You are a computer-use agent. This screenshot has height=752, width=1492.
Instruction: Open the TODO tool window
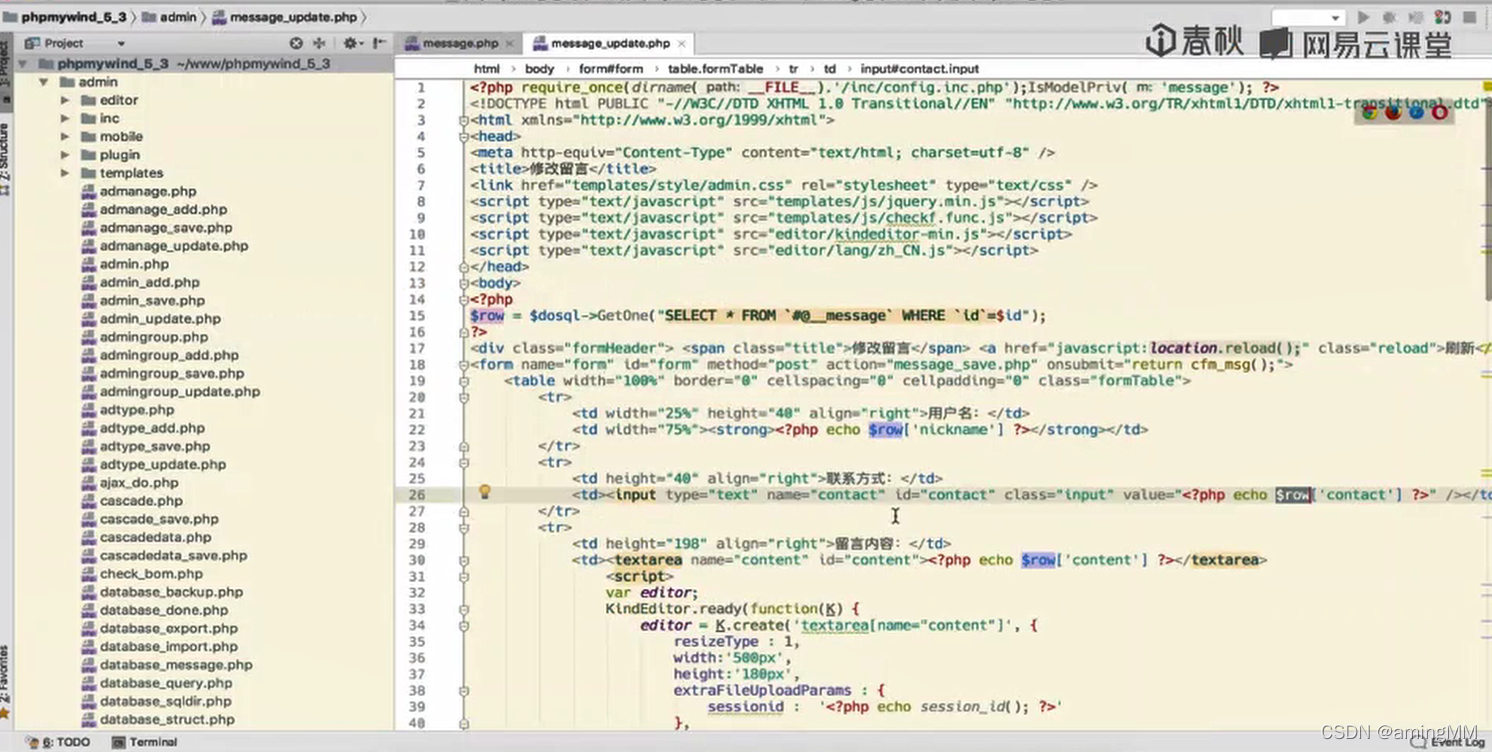pos(60,742)
